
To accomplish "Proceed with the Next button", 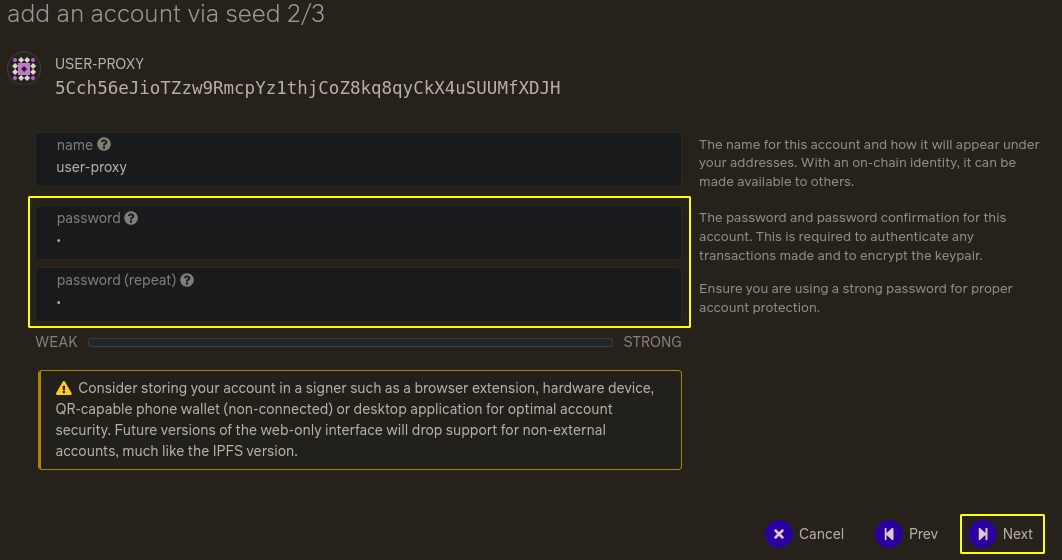I will (1002, 534).
